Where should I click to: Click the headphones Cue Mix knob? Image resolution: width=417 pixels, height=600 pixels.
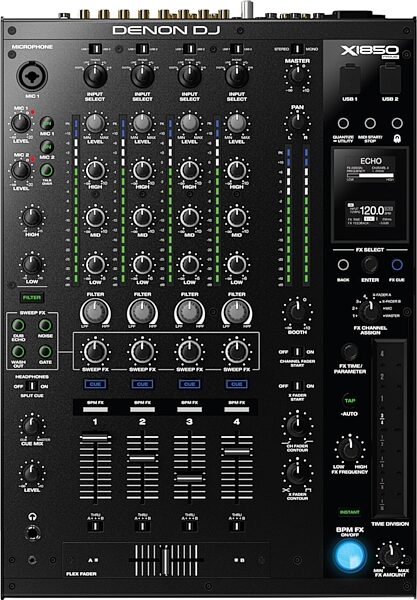click(32, 426)
